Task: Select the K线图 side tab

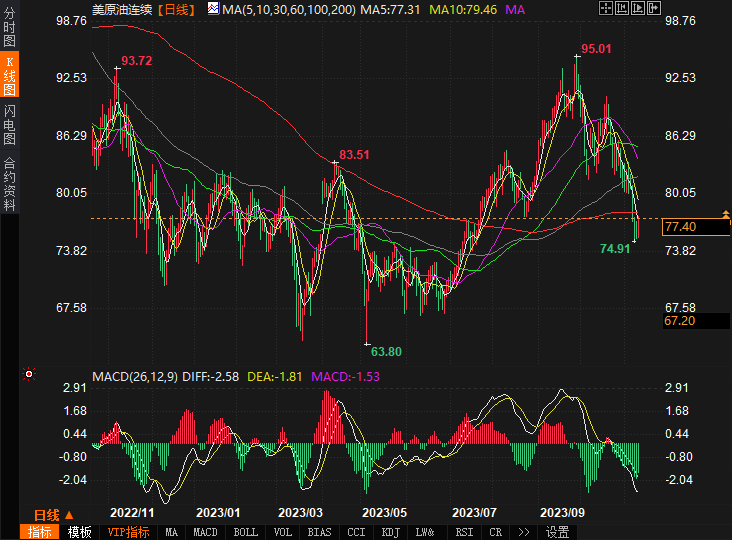Action: coord(9,76)
